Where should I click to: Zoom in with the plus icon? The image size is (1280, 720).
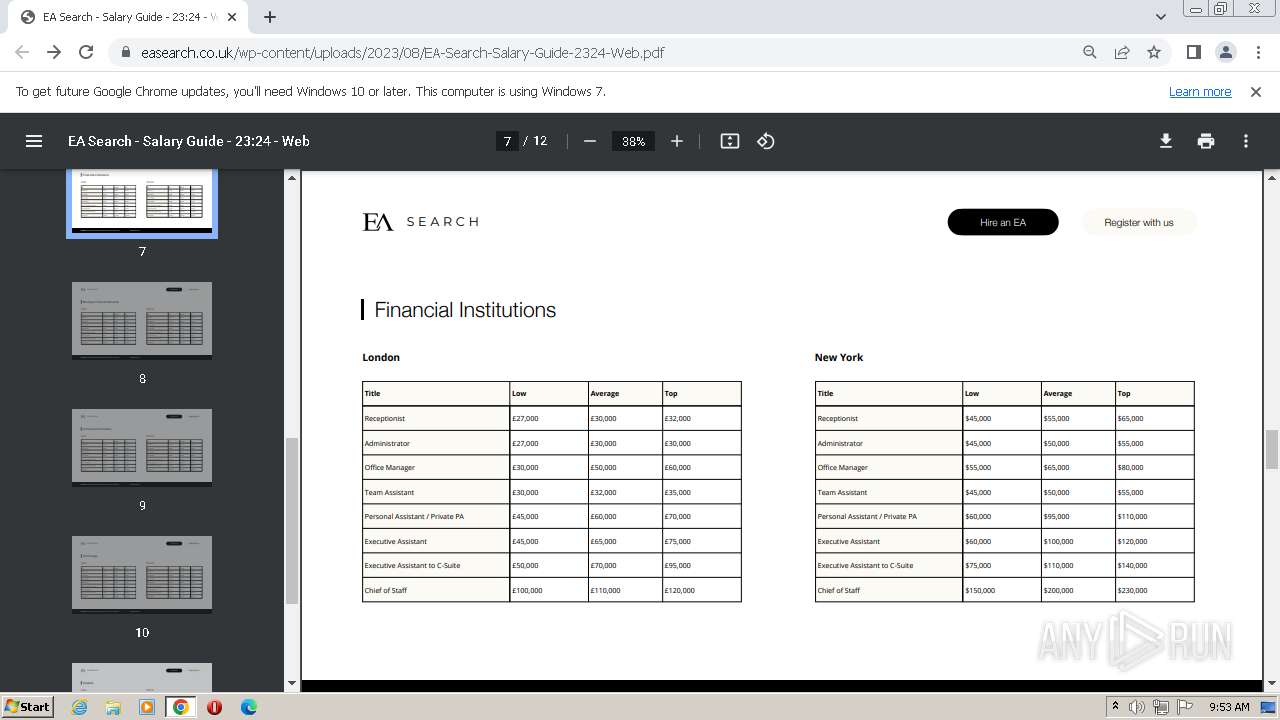pos(677,141)
